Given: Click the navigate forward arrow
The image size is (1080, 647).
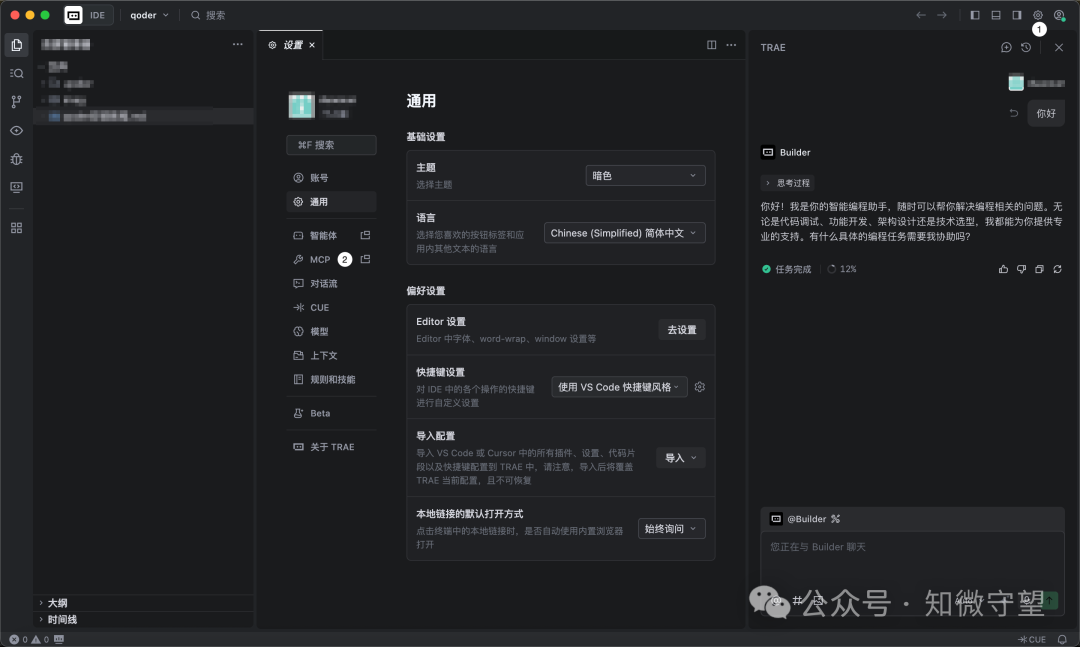Looking at the screenshot, I should coord(942,14).
